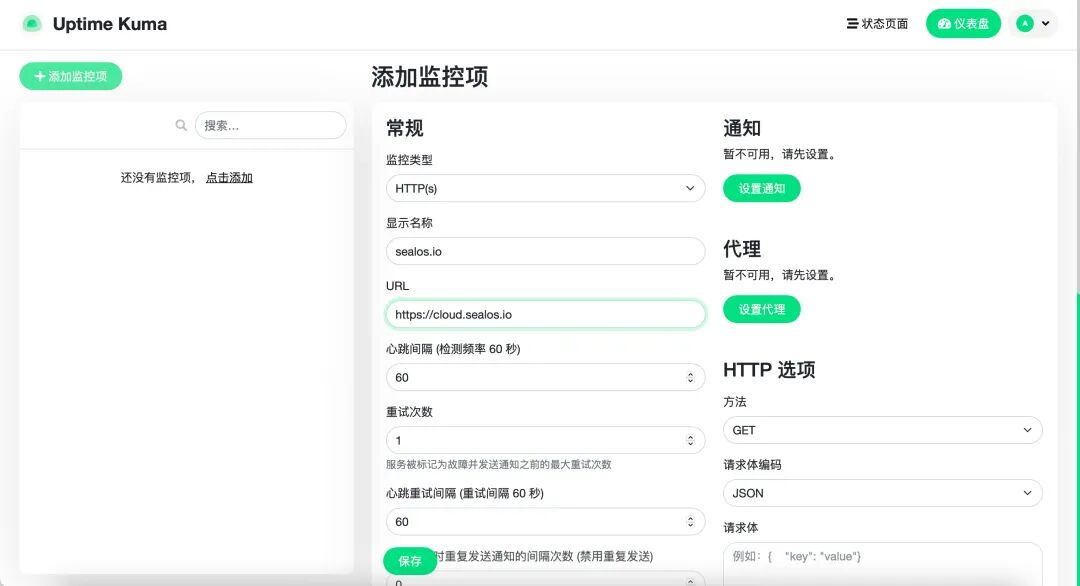
Task: Click the 心跳间隔 stepper arrows
Action: (690, 377)
